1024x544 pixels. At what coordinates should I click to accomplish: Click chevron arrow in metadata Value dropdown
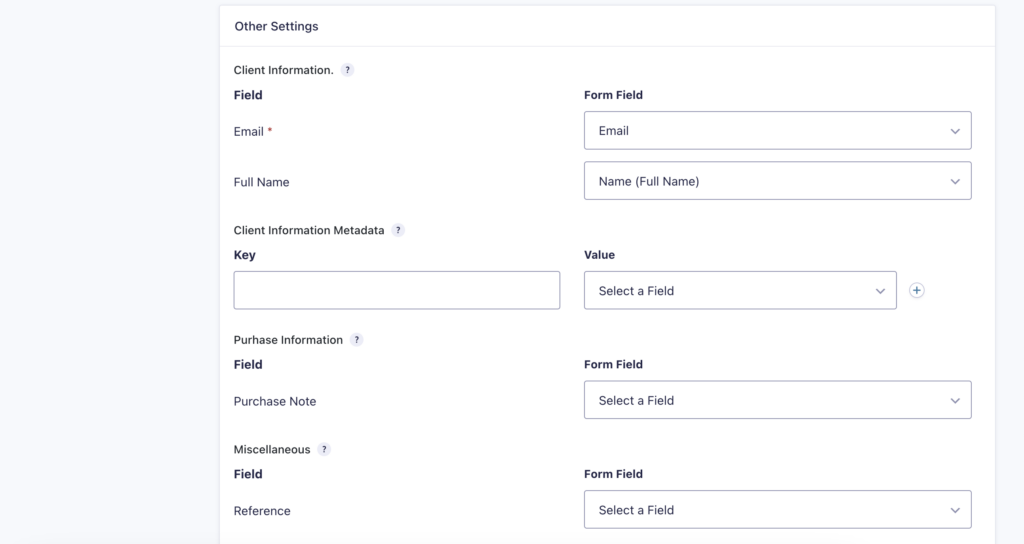[880, 291]
